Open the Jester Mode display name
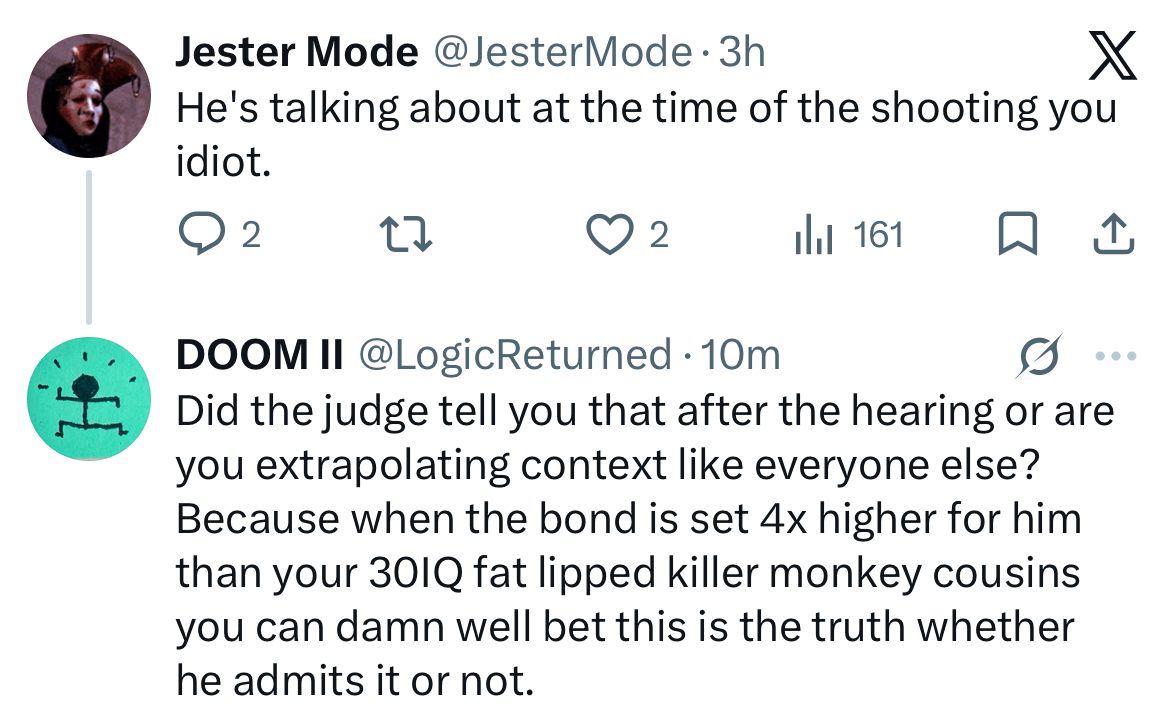The width and height of the screenshot is (1170, 715). (296, 52)
